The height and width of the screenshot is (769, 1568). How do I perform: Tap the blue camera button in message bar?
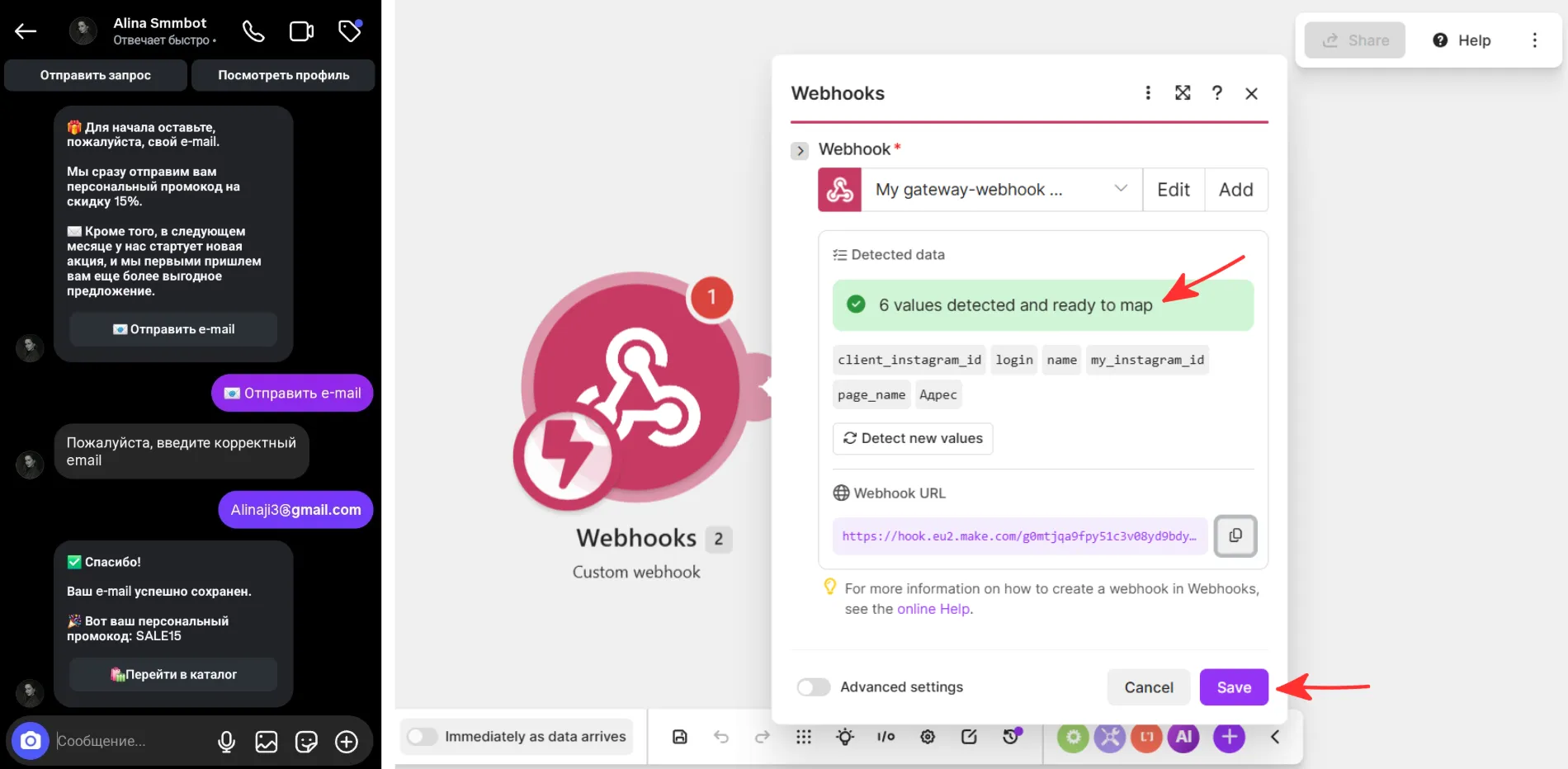pos(31,741)
